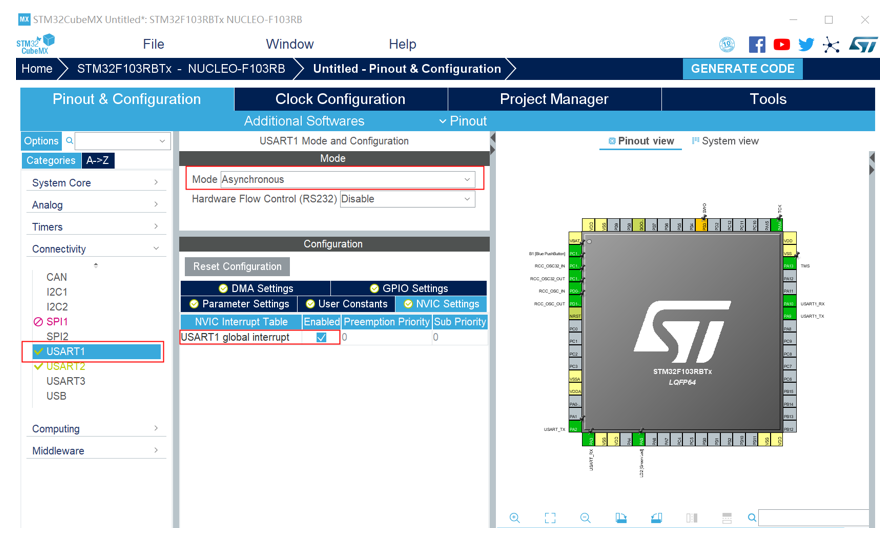
Task: Click the ST logo in the header
Action: 863,45
